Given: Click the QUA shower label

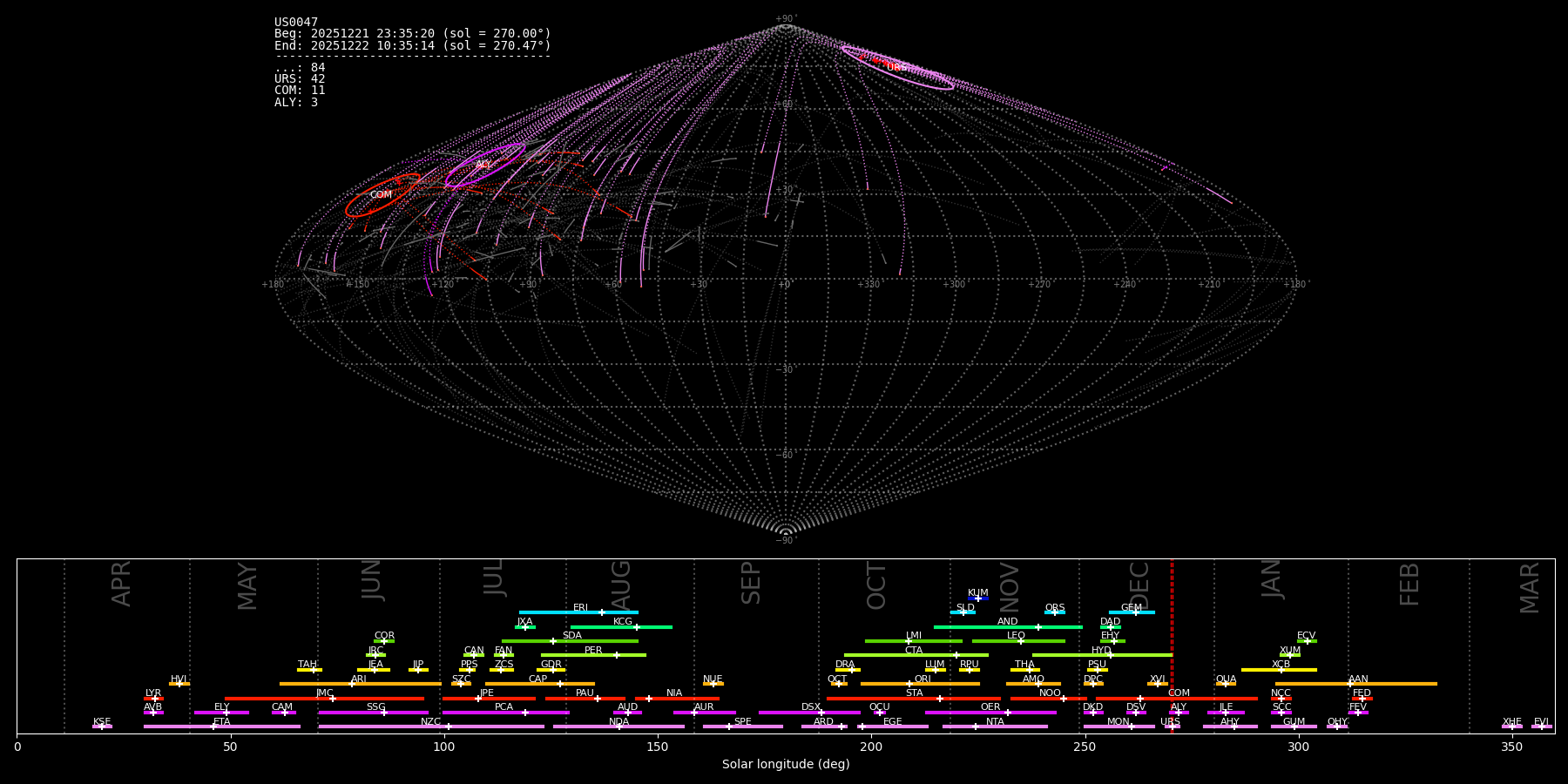Looking at the screenshot, I should pos(1227,679).
